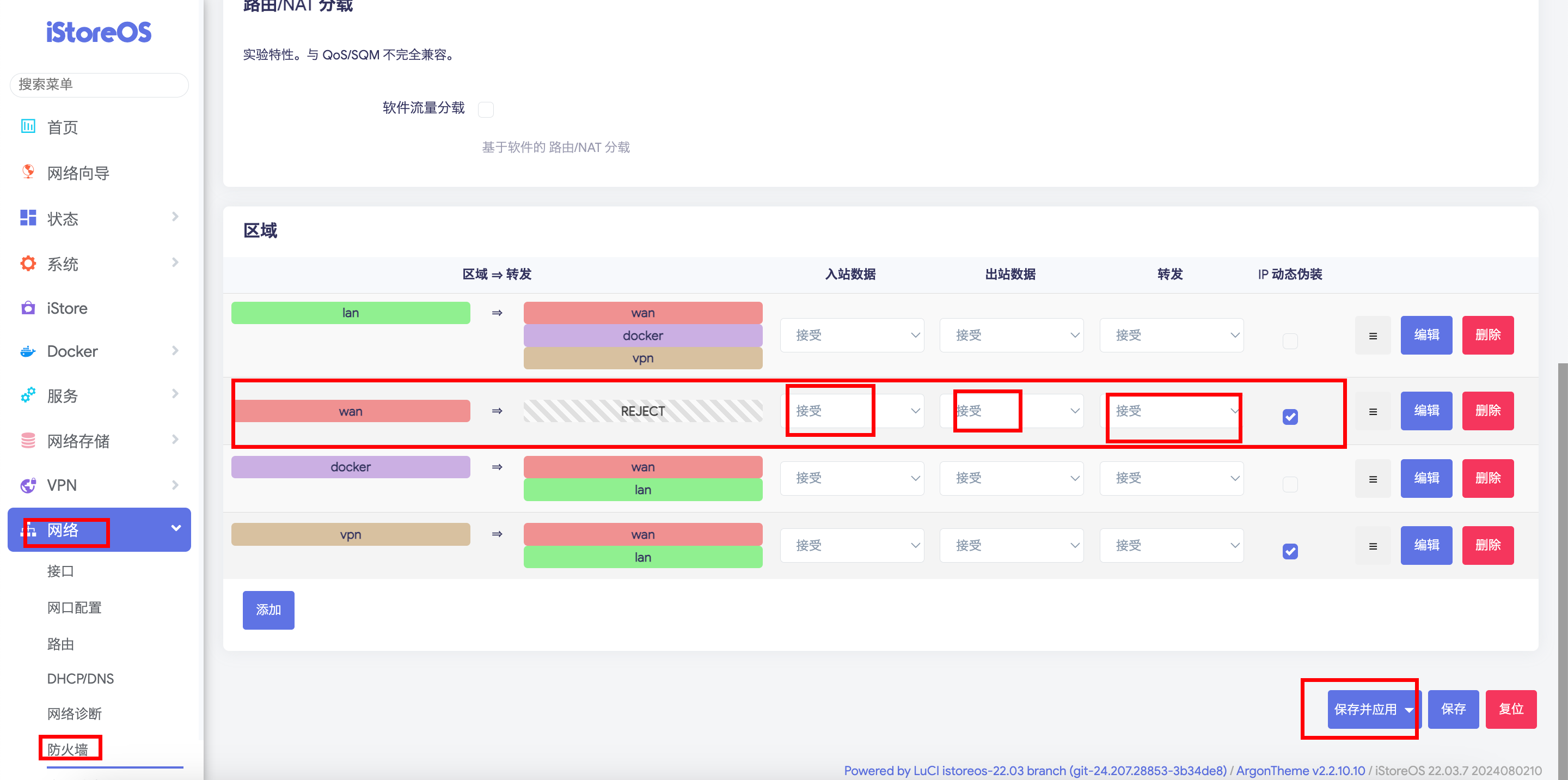
Task: Click the drag handle for wan zone row
Action: (1372, 412)
